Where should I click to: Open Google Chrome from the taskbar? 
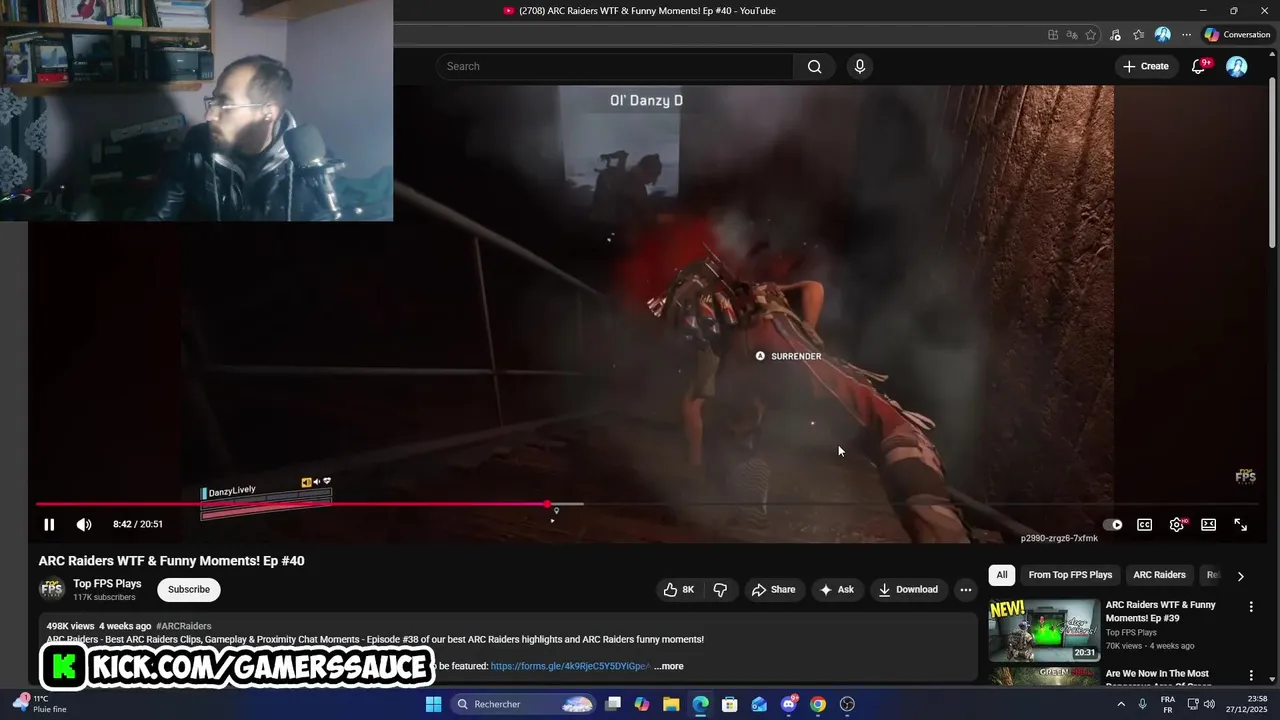pos(818,704)
